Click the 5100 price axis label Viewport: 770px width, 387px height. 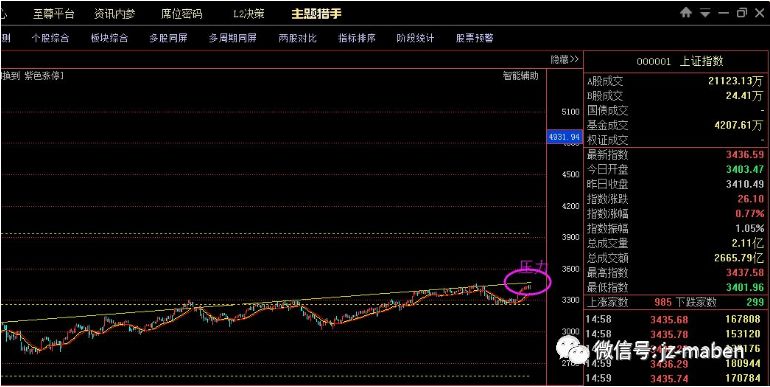pos(570,111)
